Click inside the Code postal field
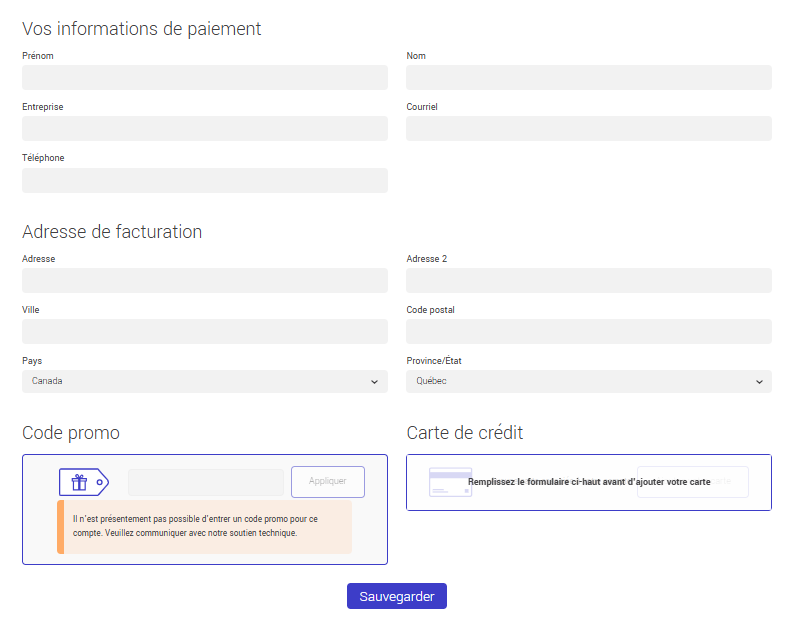Image resolution: width=801 pixels, height=625 pixels. [x=588, y=331]
